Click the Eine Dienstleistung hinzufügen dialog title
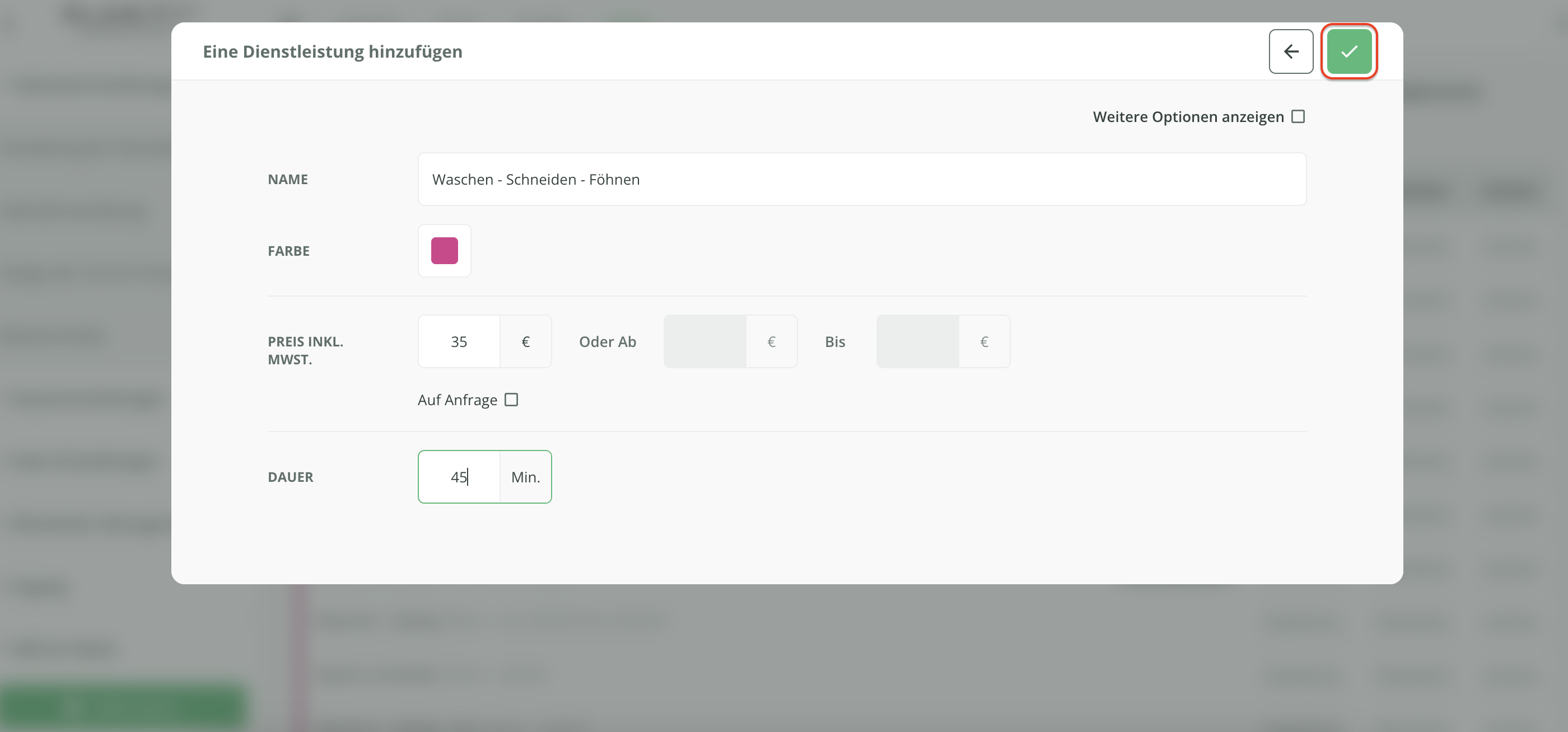The image size is (1568, 732). [332, 51]
